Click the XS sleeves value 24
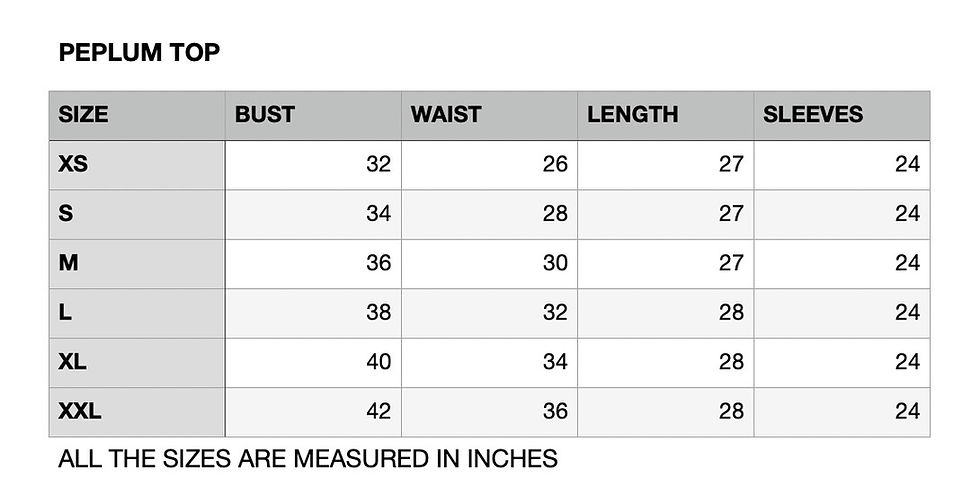980x504 pixels. pyautogui.click(x=908, y=164)
